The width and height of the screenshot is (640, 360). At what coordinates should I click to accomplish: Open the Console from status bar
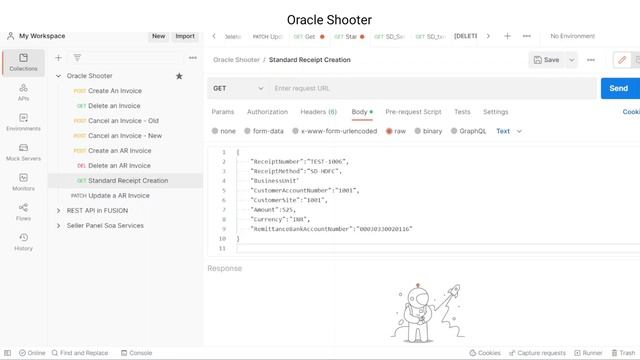pyautogui.click(x=137, y=353)
